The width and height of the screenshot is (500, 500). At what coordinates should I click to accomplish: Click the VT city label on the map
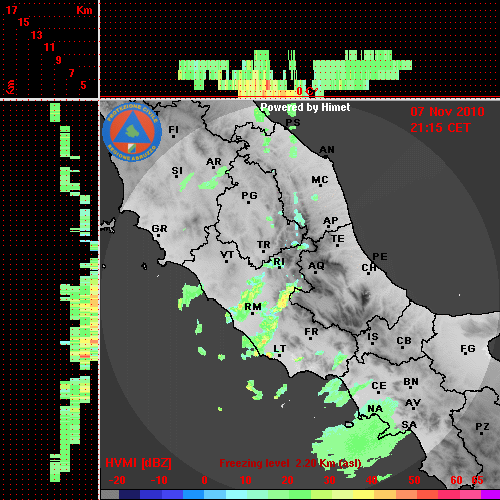227,255
